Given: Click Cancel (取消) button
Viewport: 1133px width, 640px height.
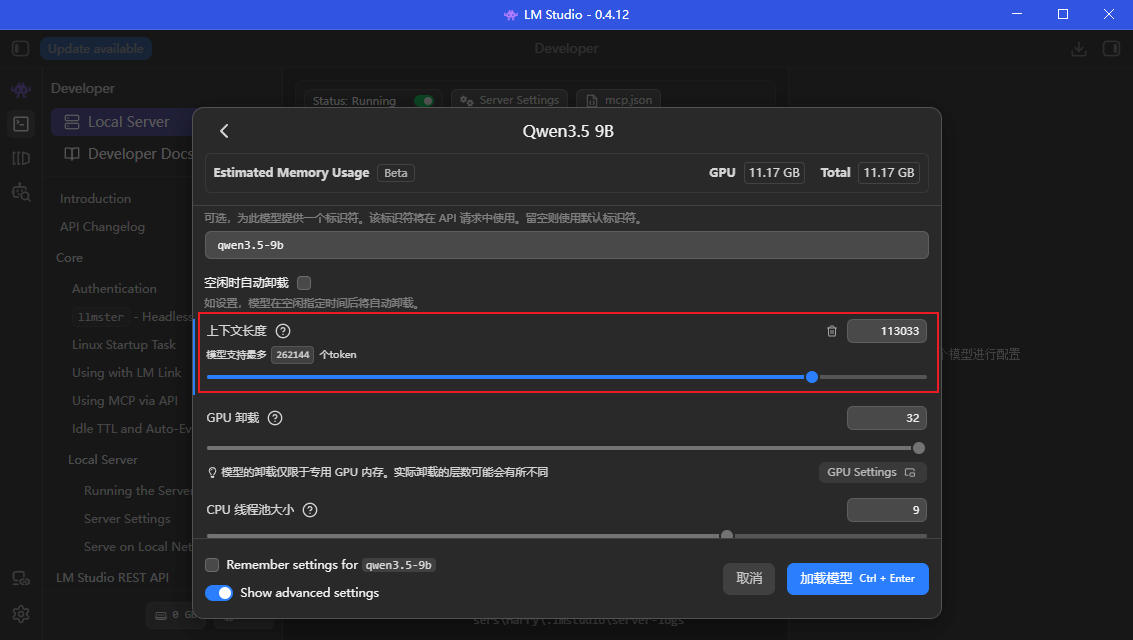Looking at the screenshot, I should 749,579.
